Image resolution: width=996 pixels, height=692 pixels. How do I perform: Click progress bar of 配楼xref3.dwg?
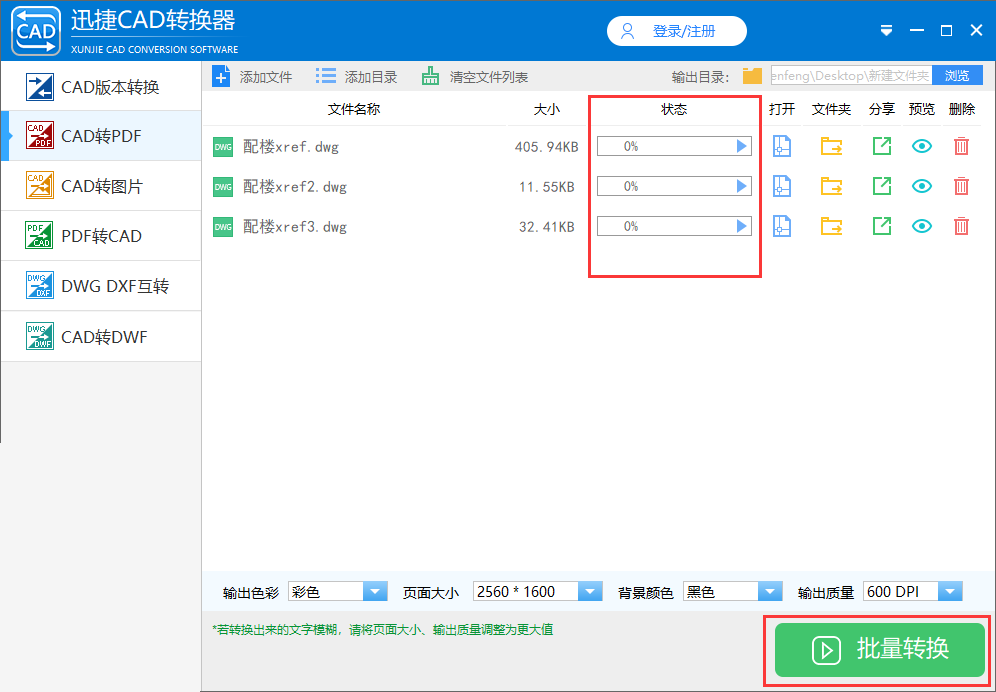point(674,226)
